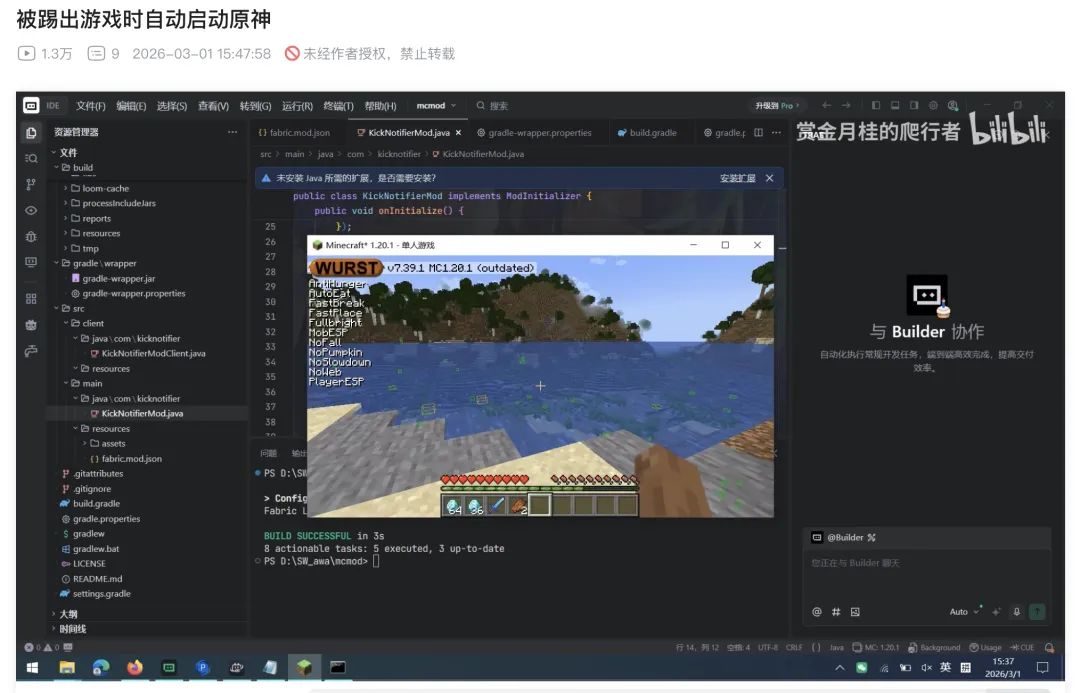Close the KickNotifierMod.java tab
This screenshot has height=693, width=1080.
[x=458, y=132]
